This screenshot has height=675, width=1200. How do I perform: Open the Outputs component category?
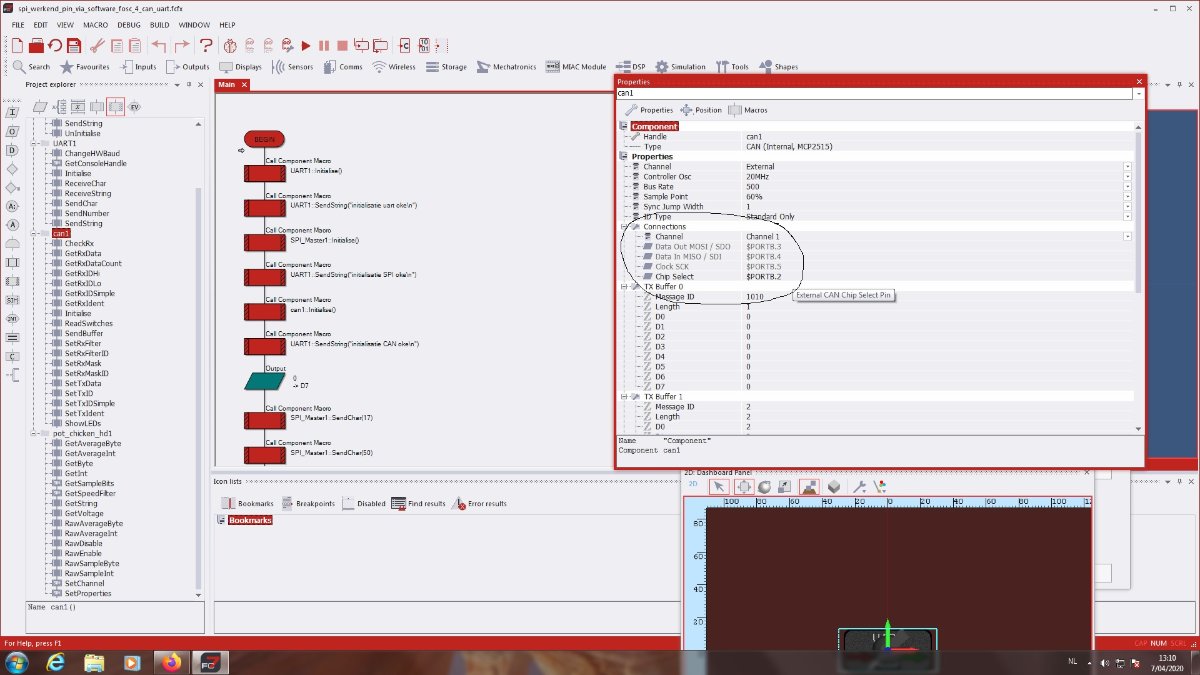click(x=188, y=67)
